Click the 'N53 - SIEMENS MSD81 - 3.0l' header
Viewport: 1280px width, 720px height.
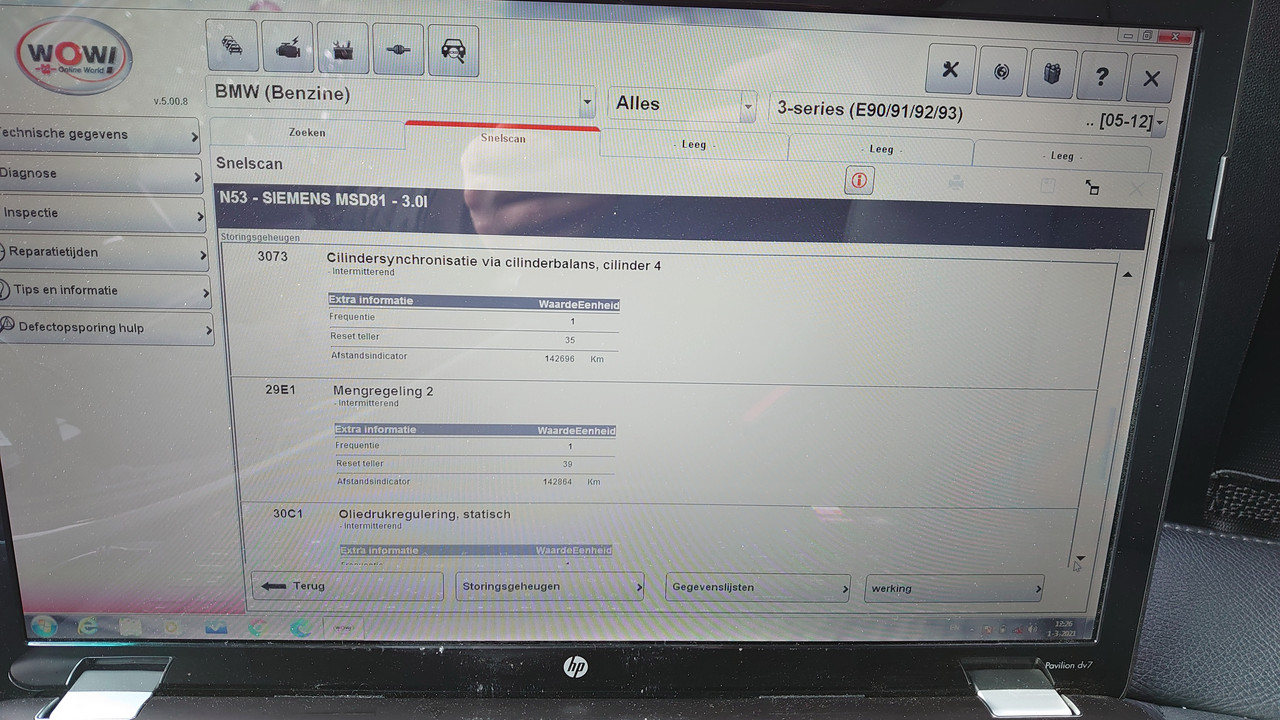click(x=324, y=199)
